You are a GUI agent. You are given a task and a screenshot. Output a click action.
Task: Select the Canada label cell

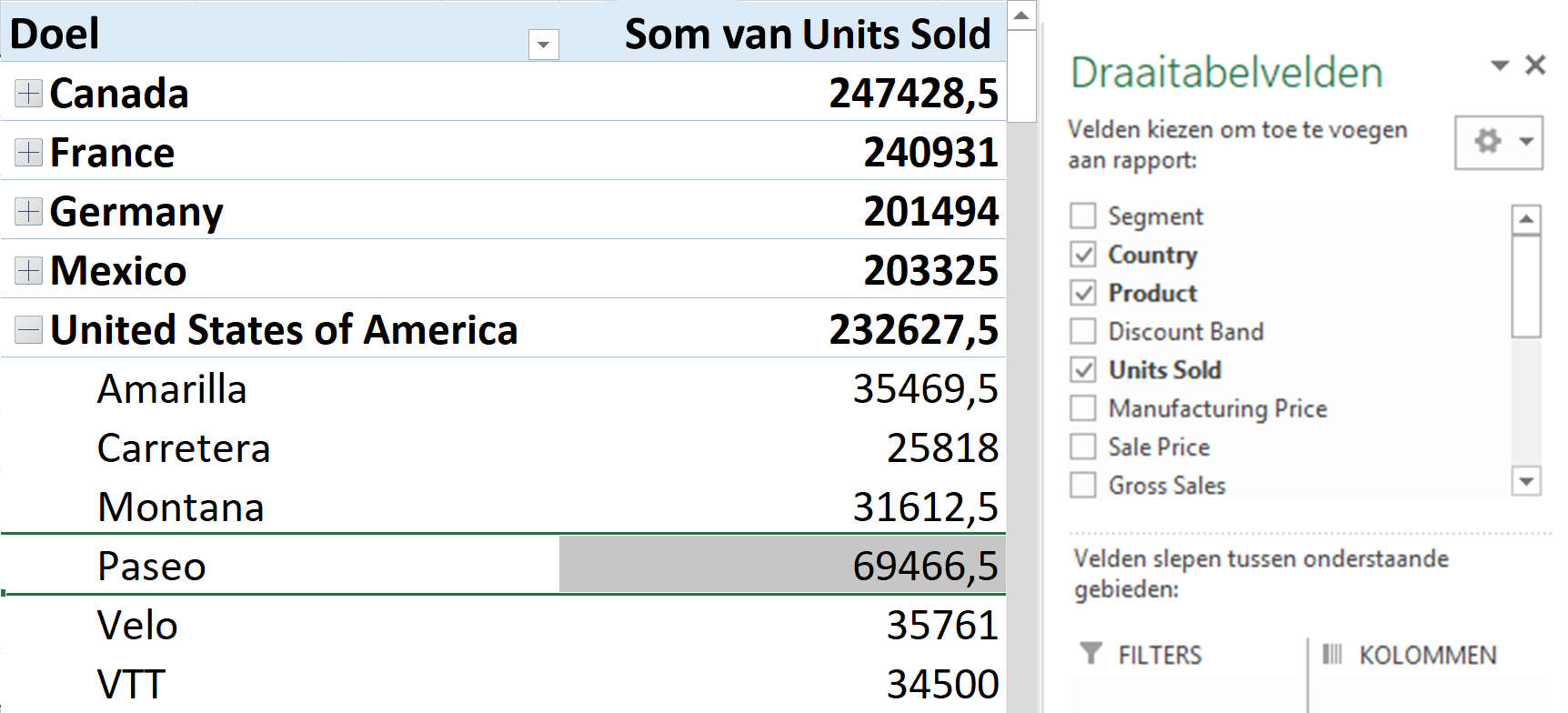(118, 93)
